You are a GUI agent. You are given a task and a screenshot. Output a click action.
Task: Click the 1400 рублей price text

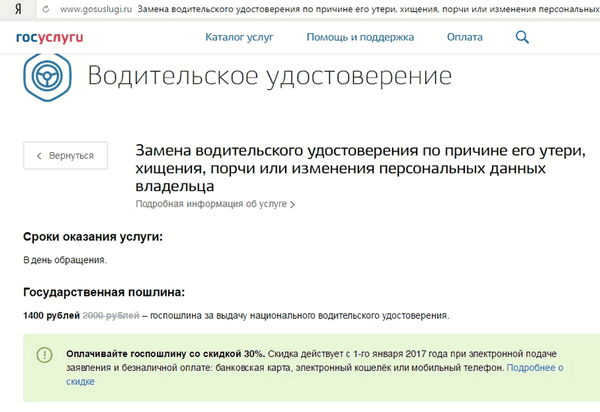pos(51,316)
